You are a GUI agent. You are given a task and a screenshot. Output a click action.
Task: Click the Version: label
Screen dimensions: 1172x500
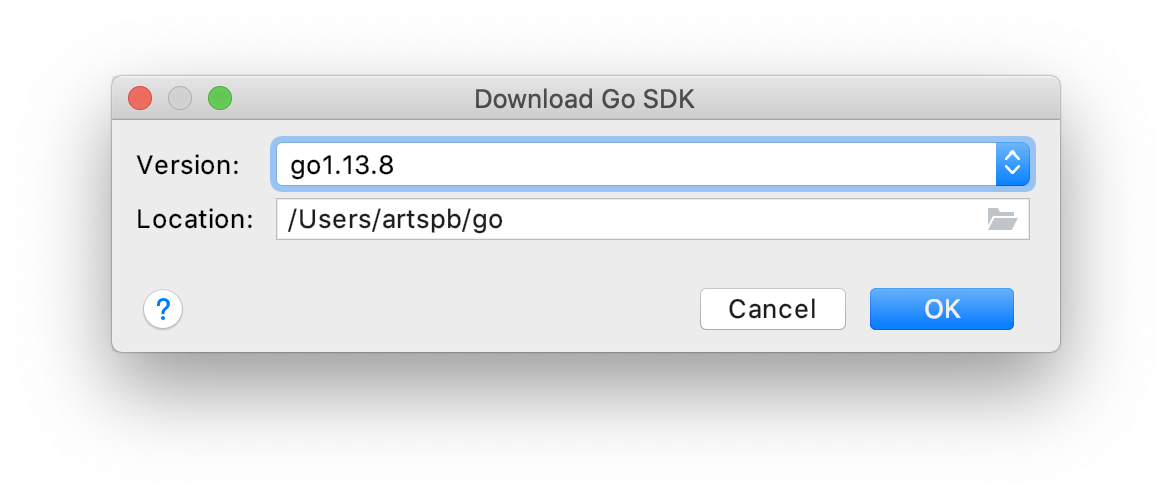[188, 164]
